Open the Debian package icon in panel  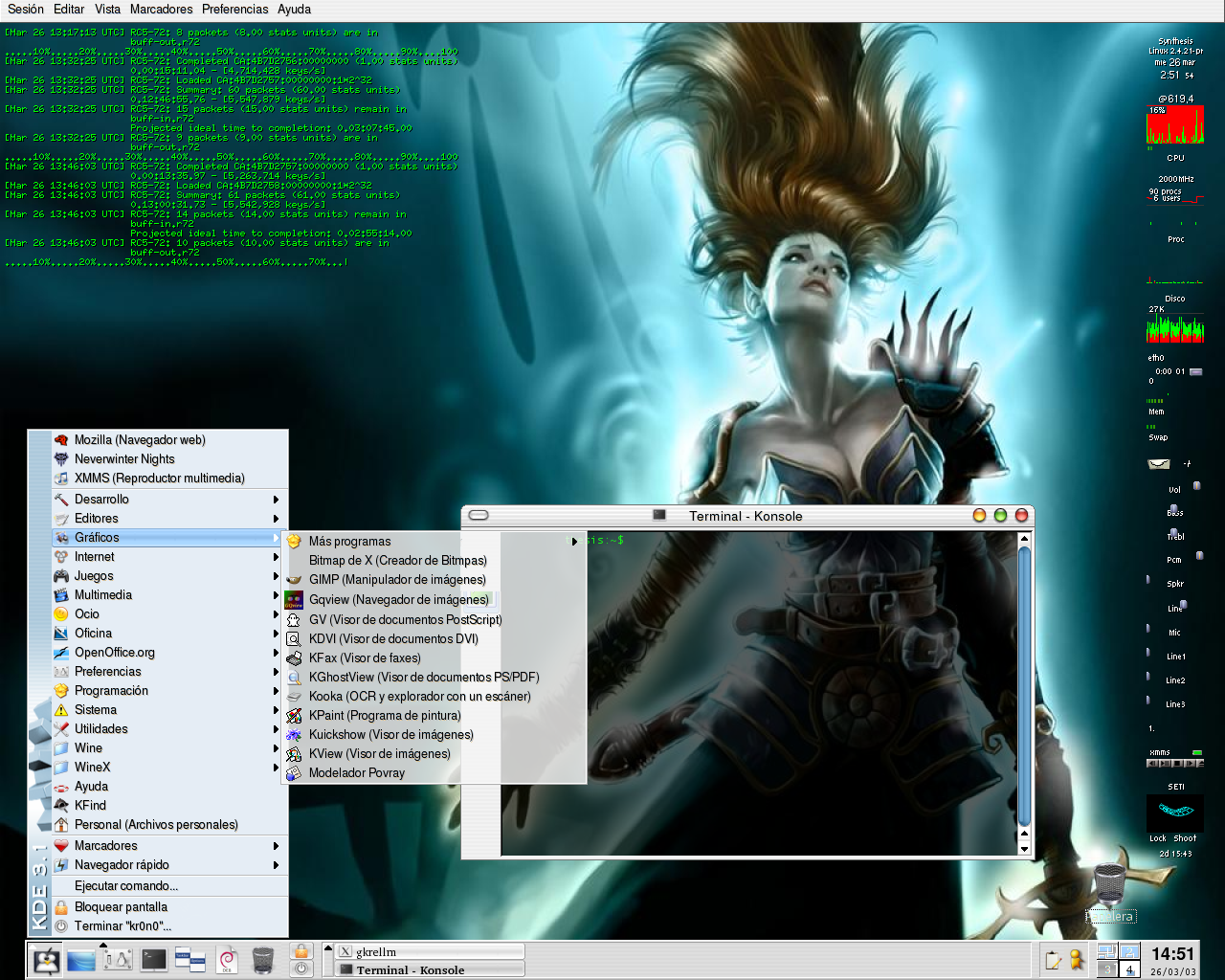(x=227, y=960)
